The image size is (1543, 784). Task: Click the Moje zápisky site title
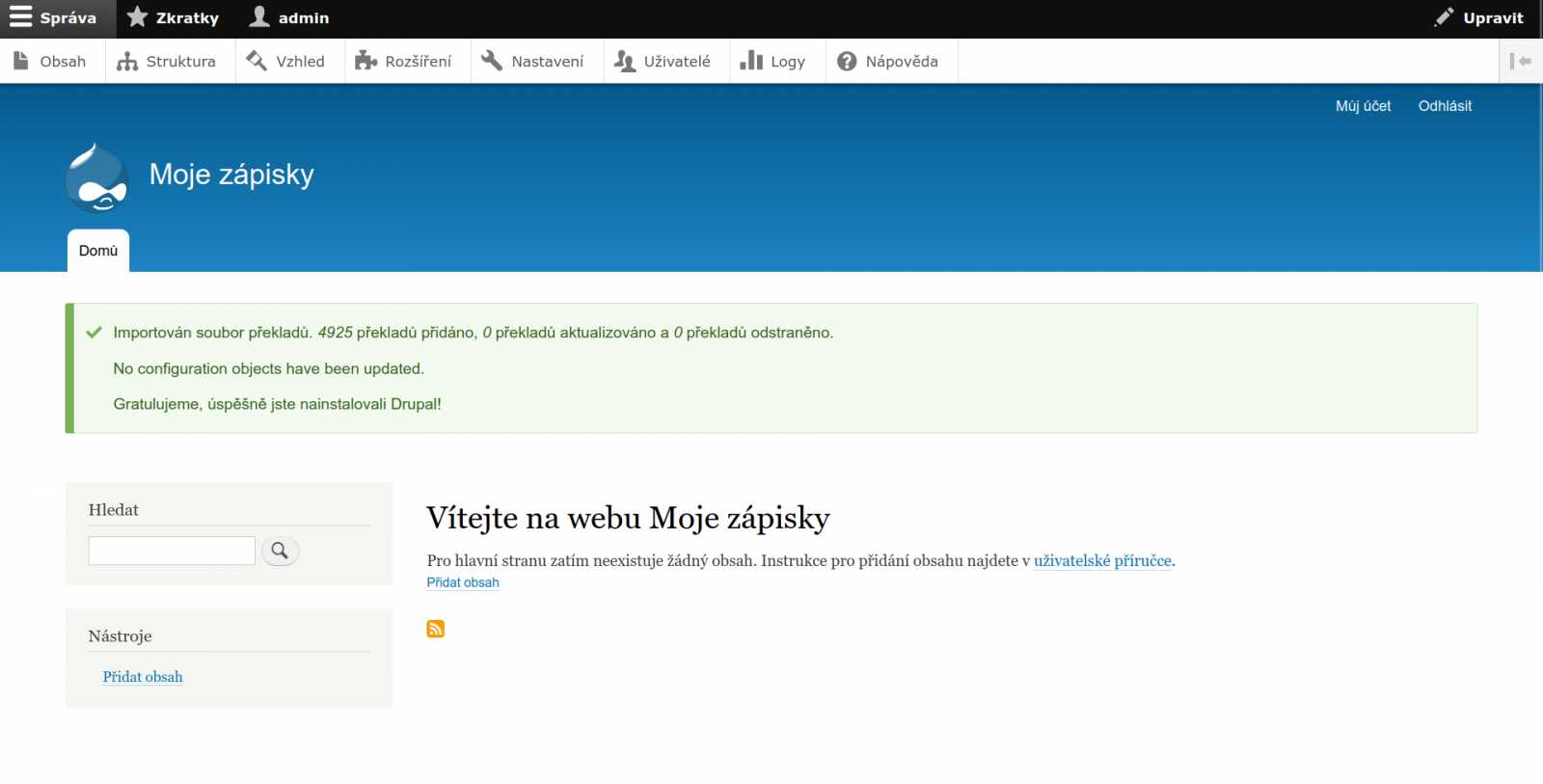click(x=231, y=175)
